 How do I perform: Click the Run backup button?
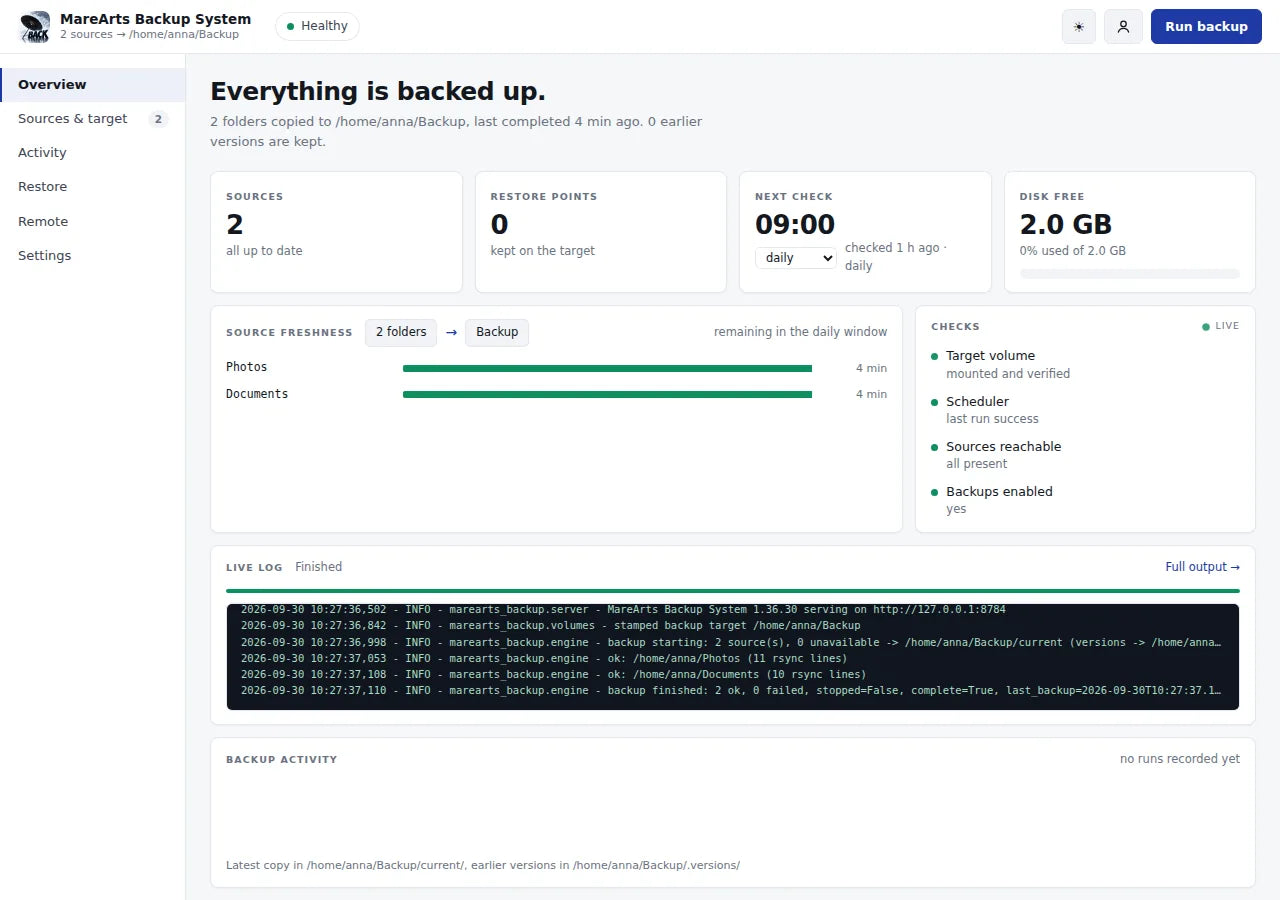[x=1206, y=27]
